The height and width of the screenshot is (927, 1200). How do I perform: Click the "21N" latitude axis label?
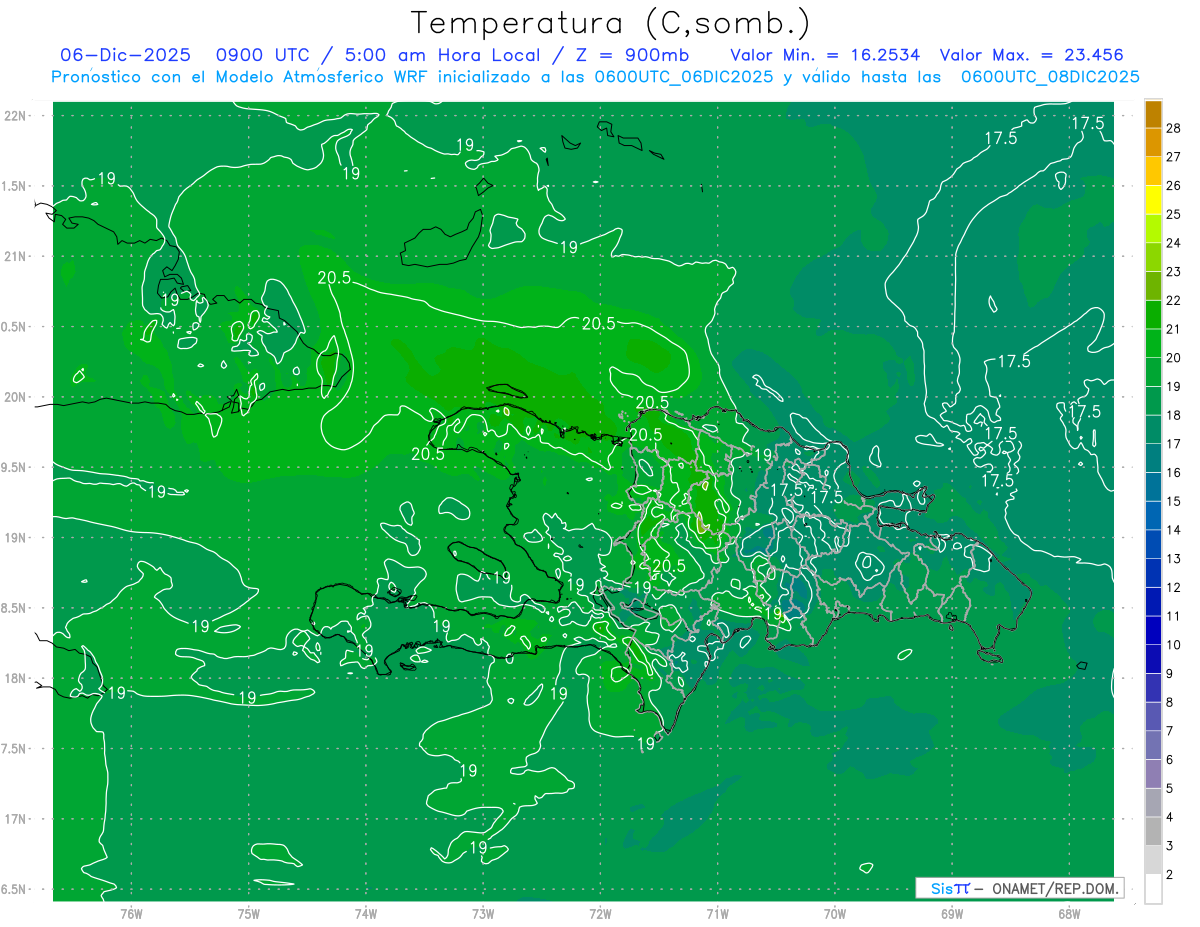coord(15,257)
